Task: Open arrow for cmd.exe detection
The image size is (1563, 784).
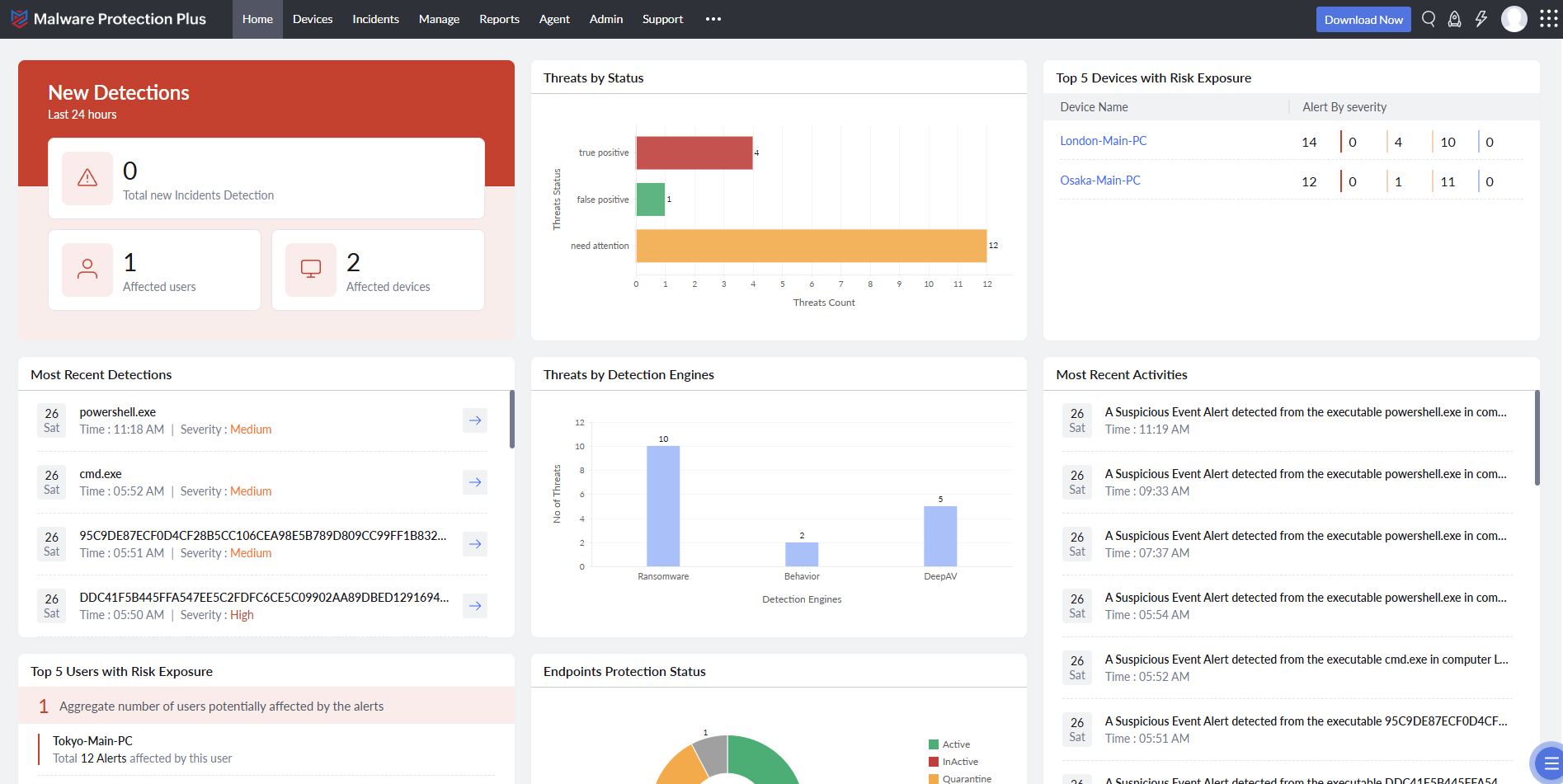Action: [475, 482]
